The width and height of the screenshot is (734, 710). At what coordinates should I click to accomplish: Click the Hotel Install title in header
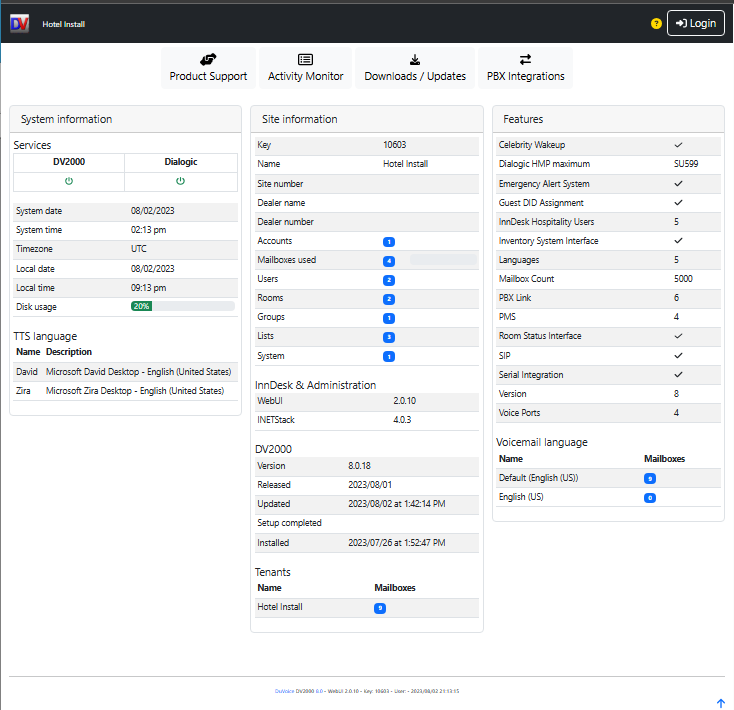pyautogui.click(x=64, y=23)
